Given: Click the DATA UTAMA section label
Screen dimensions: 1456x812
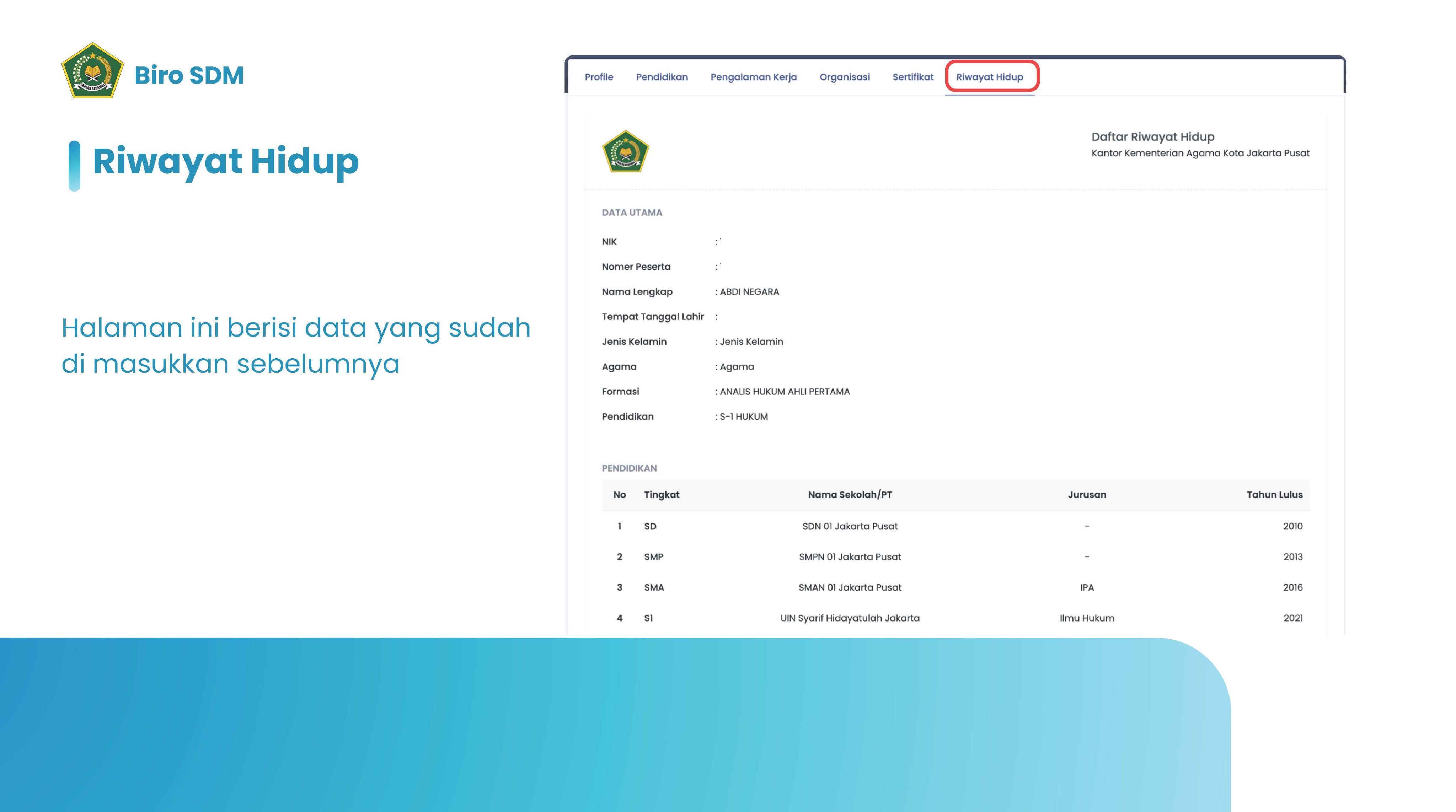Looking at the screenshot, I should click(x=632, y=213).
